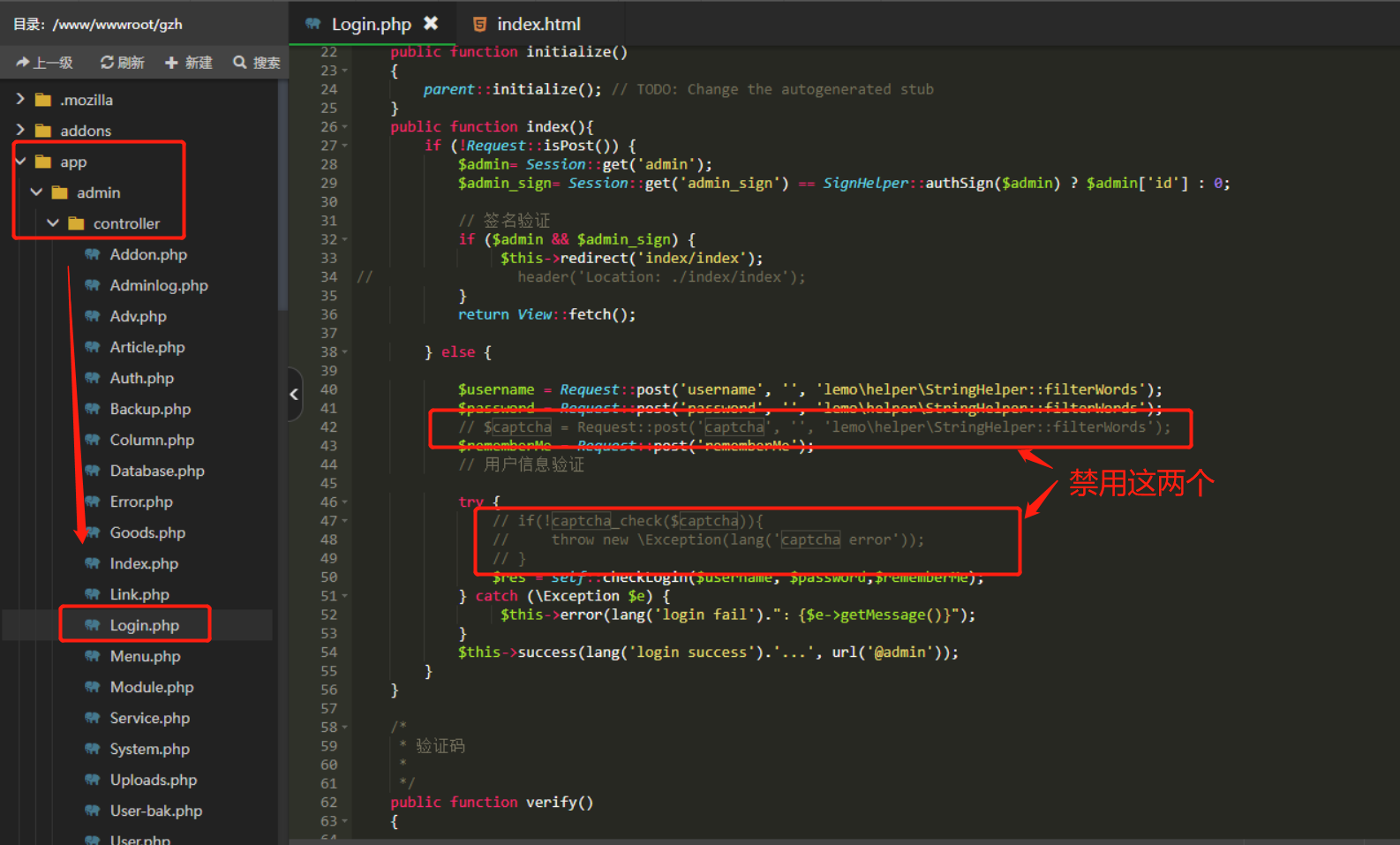1400x845 pixels.
Task: Collapse the admin folder chevron
Action: (x=36, y=192)
